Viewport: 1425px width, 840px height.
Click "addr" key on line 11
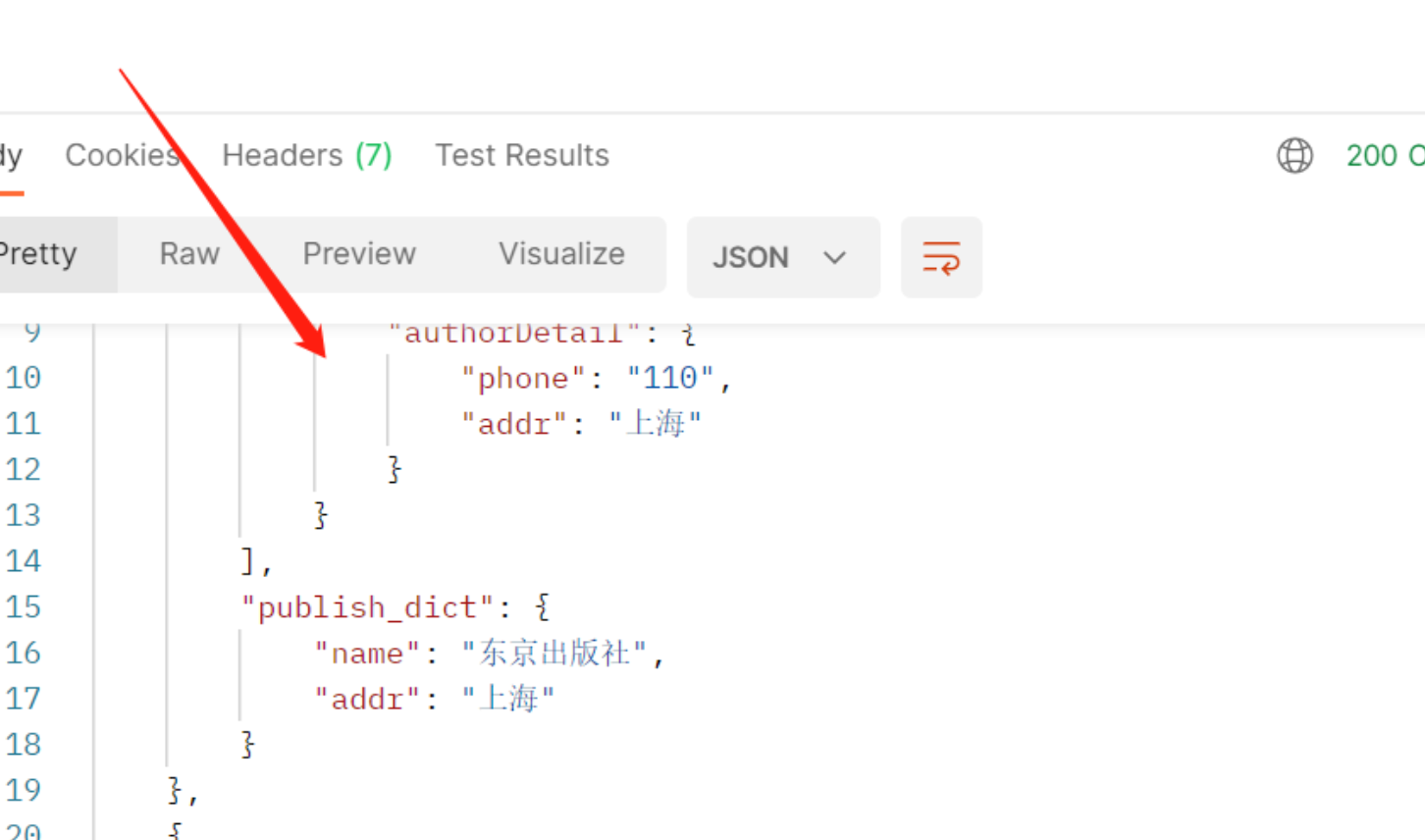click(x=515, y=424)
